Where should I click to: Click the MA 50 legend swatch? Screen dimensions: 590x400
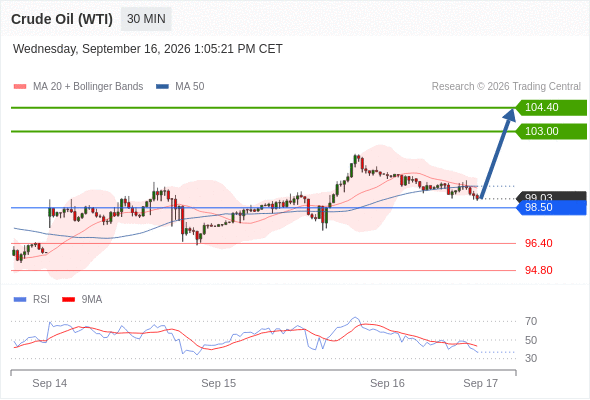(x=162, y=87)
